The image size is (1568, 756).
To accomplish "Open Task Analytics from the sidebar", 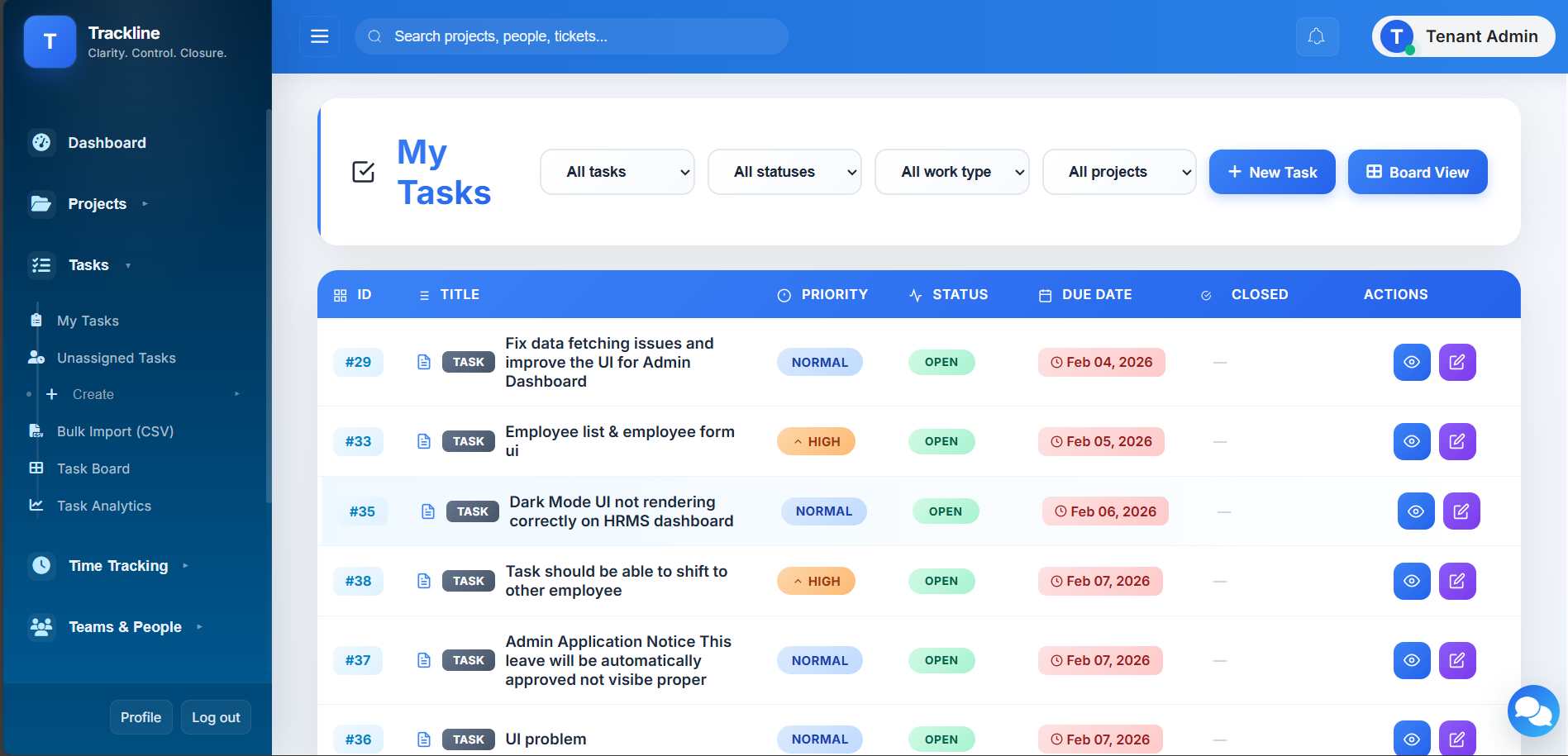I will (x=103, y=506).
